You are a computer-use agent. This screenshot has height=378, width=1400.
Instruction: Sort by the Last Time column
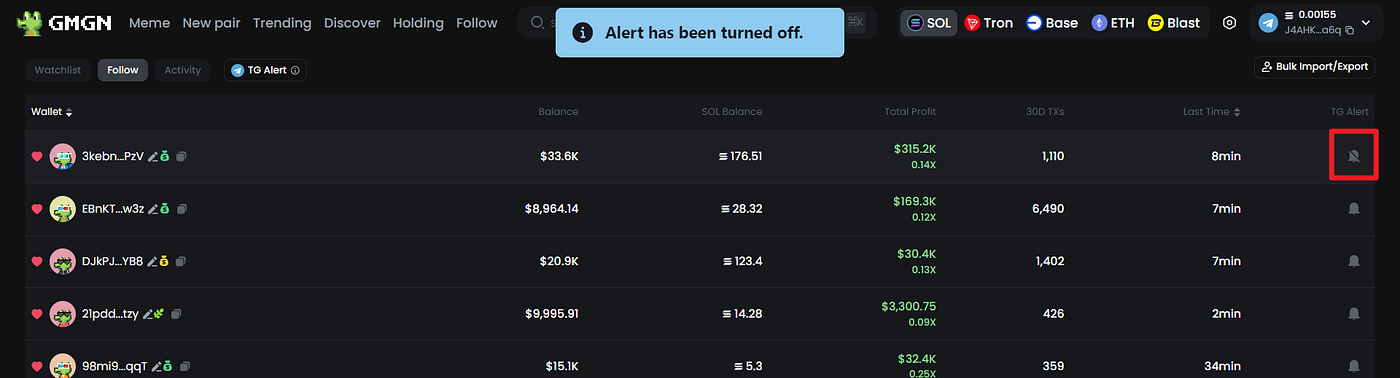(1212, 112)
